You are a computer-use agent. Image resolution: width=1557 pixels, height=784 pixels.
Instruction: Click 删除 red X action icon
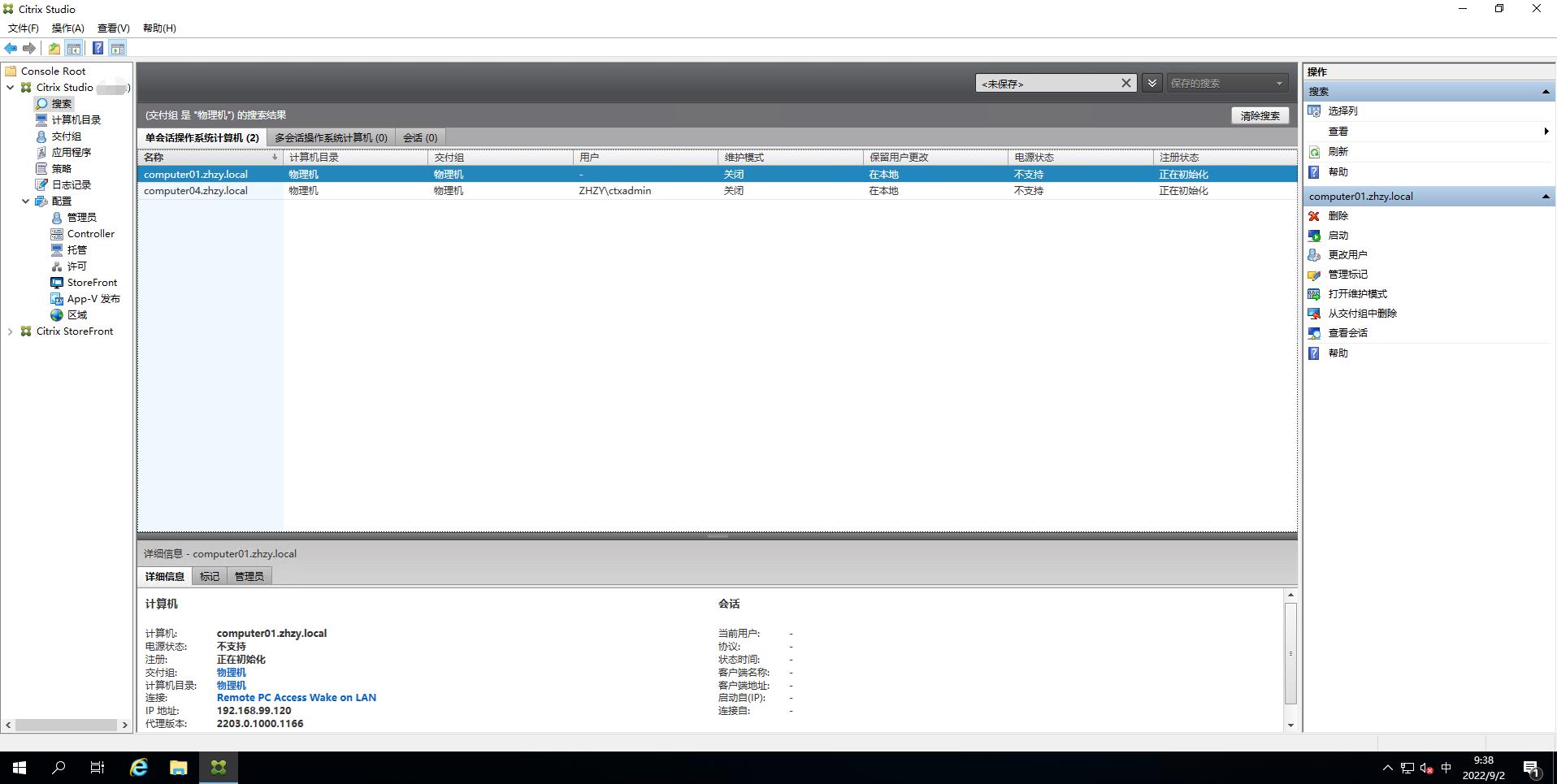point(1314,215)
